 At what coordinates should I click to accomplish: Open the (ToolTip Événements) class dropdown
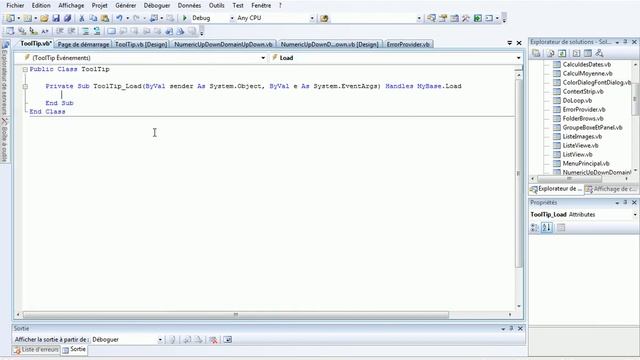pyautogui.click(x=263, y=58)
